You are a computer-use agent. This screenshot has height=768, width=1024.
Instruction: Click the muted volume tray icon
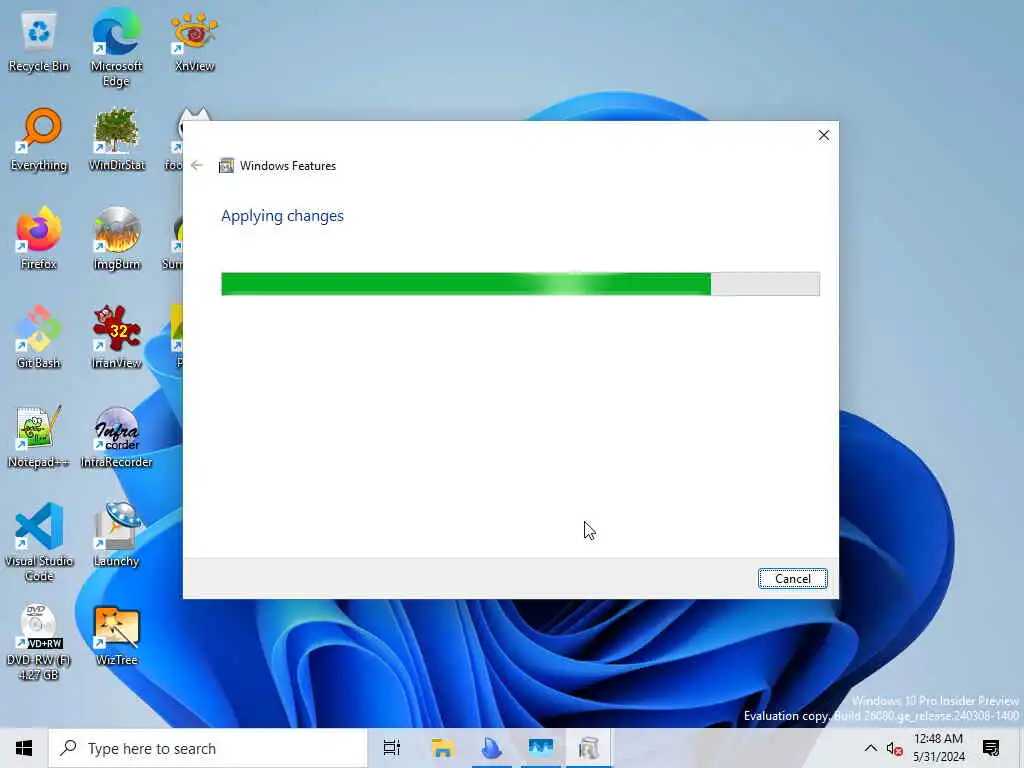click(894, 749)
